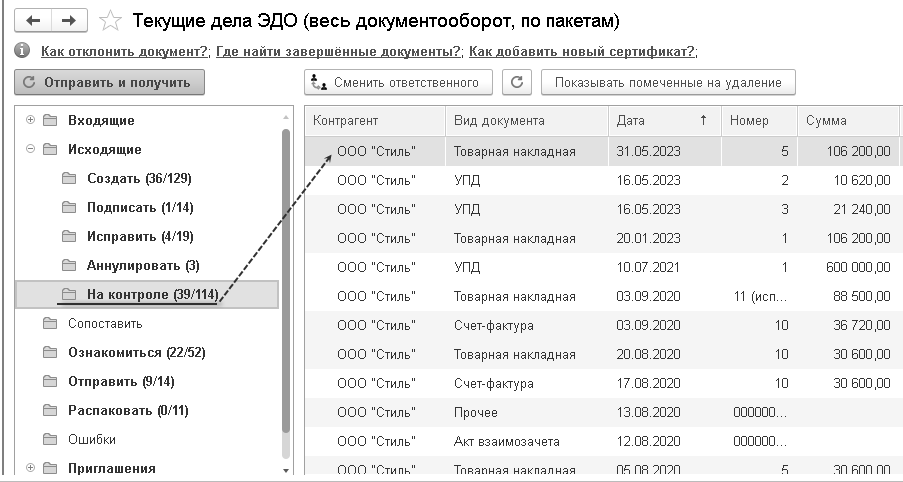Click date cell 20.01.2023
Viewport: 903px width, 482px height.
[x=665, y=238]
